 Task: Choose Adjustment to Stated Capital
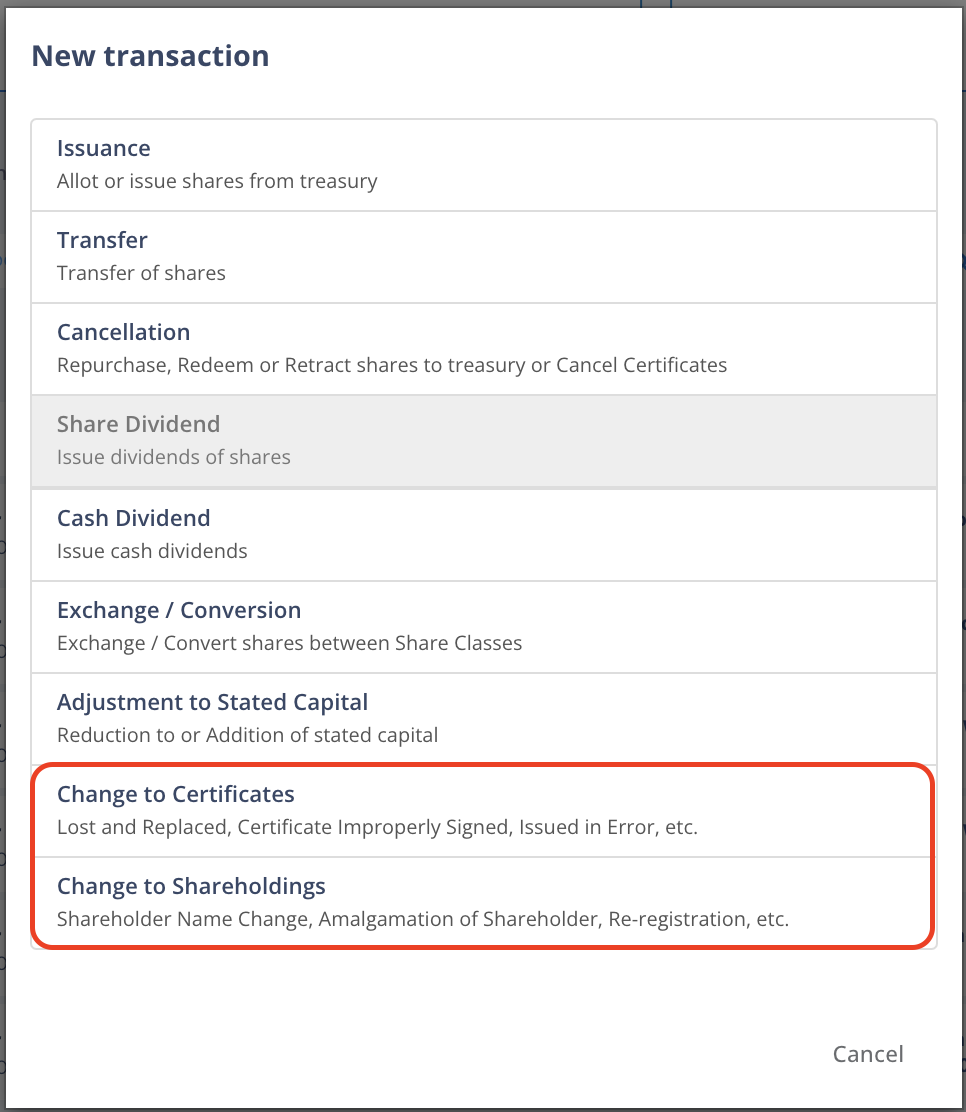tap(212, 703)
